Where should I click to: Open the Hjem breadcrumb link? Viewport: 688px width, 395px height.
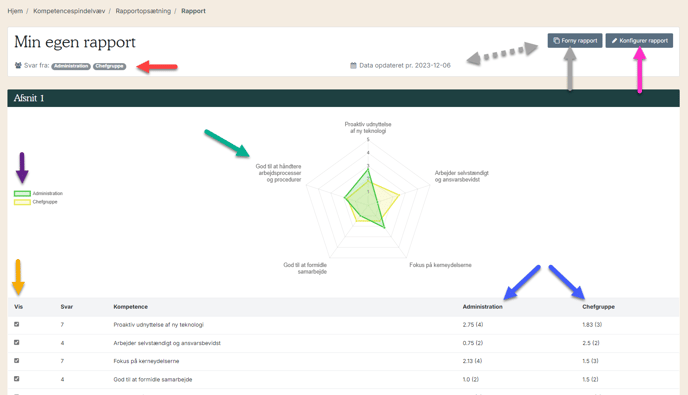(x=15, y=11)
